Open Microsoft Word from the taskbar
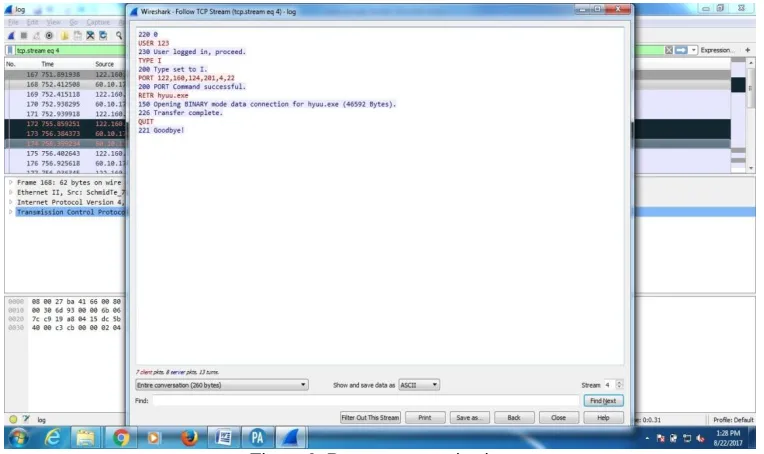Image resolution: width=764 pixels, height=454 pixels. point(223,437)
